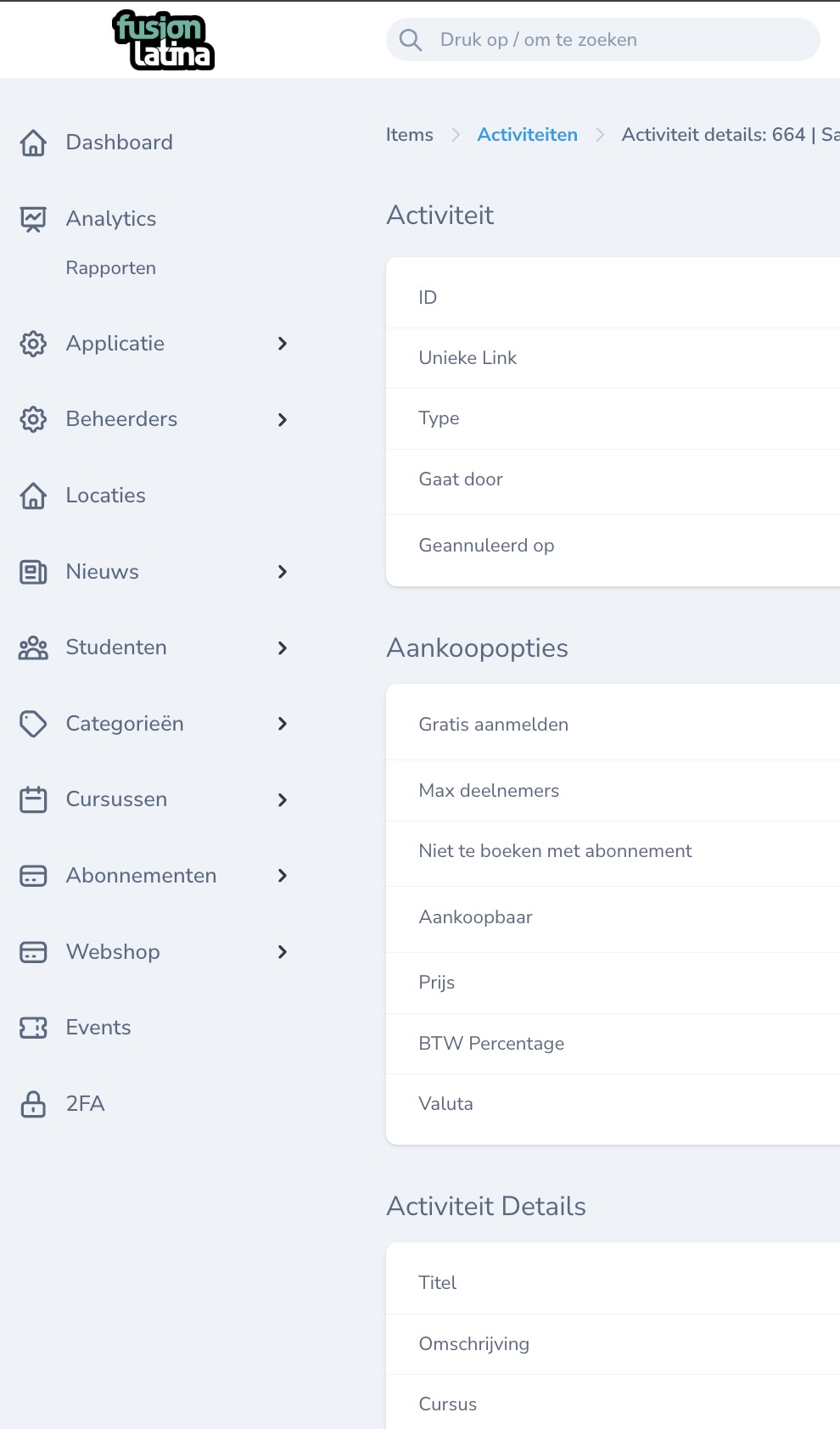Click the Cursussen calendar icon
Viewport: 840px width, 1429px height.
(x=32, y=799)
